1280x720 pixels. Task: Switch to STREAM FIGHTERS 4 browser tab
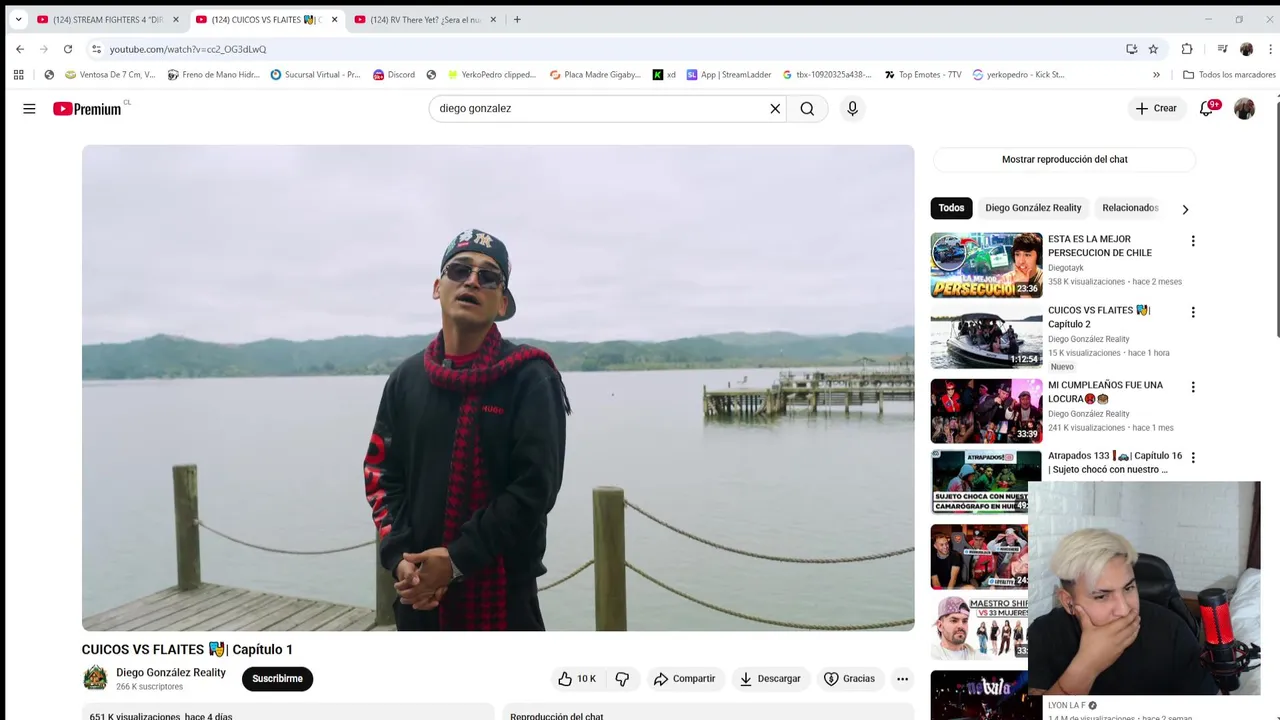tap(107, 20)
